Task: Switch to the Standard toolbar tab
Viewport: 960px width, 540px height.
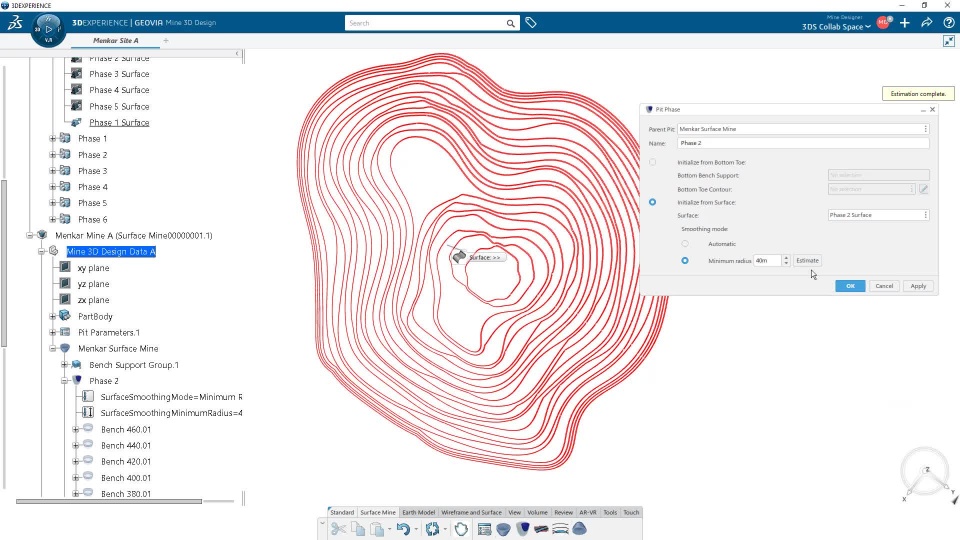Action: coord(342,512)
